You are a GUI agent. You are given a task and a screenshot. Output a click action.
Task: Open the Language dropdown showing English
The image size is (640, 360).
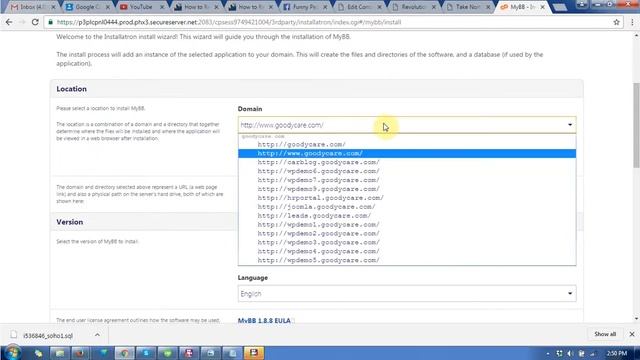coord(407,293)
